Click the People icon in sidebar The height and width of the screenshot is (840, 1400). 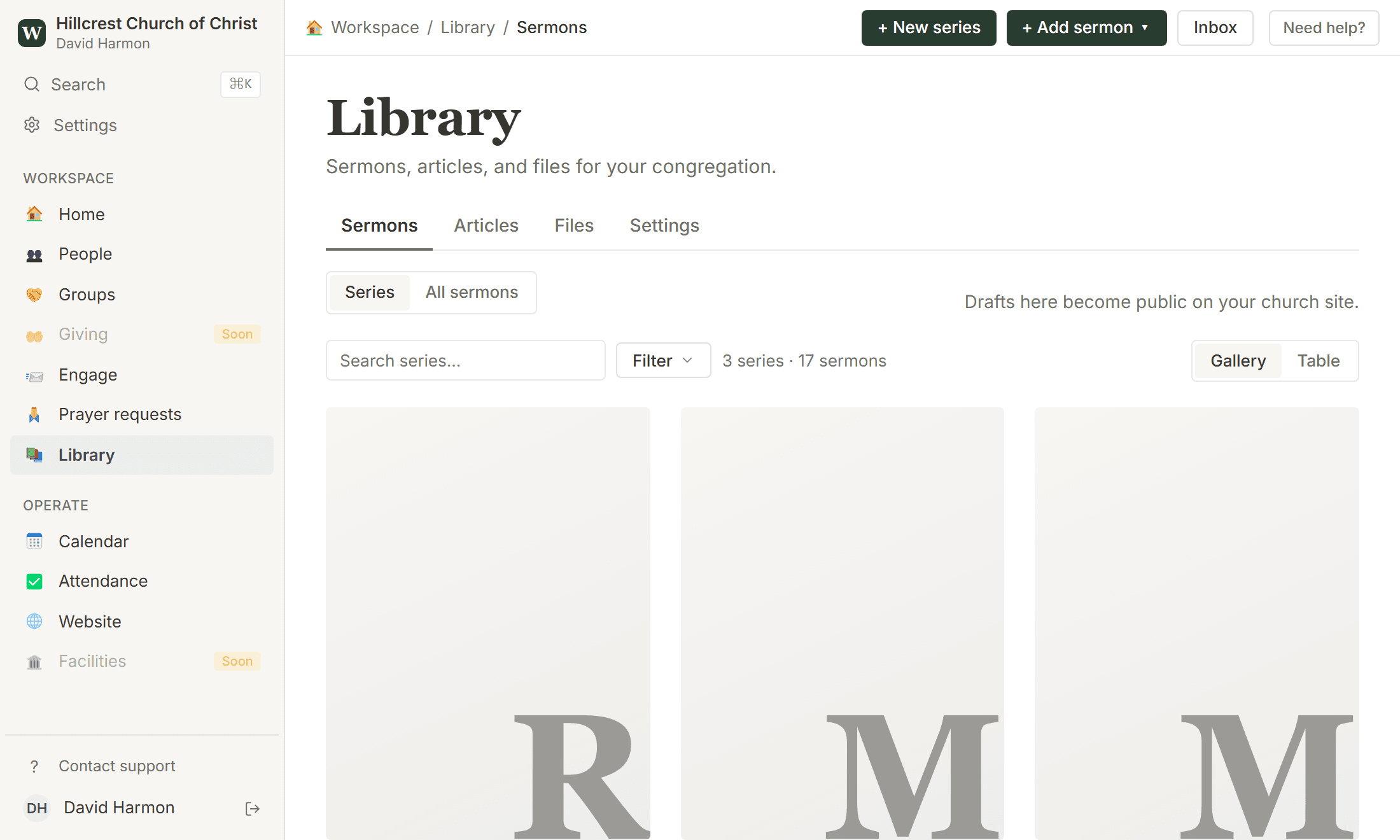[x=34, y=255]
